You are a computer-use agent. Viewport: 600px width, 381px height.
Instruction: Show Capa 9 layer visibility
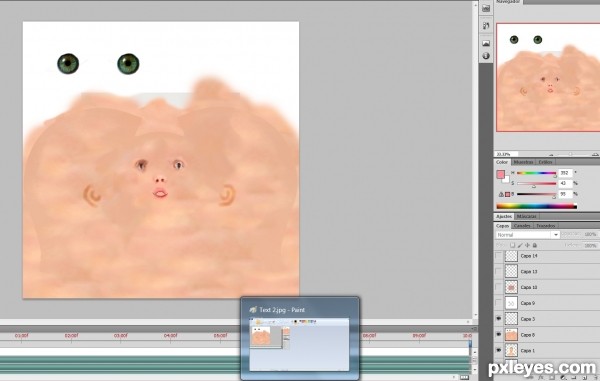[x=499, y=303]
